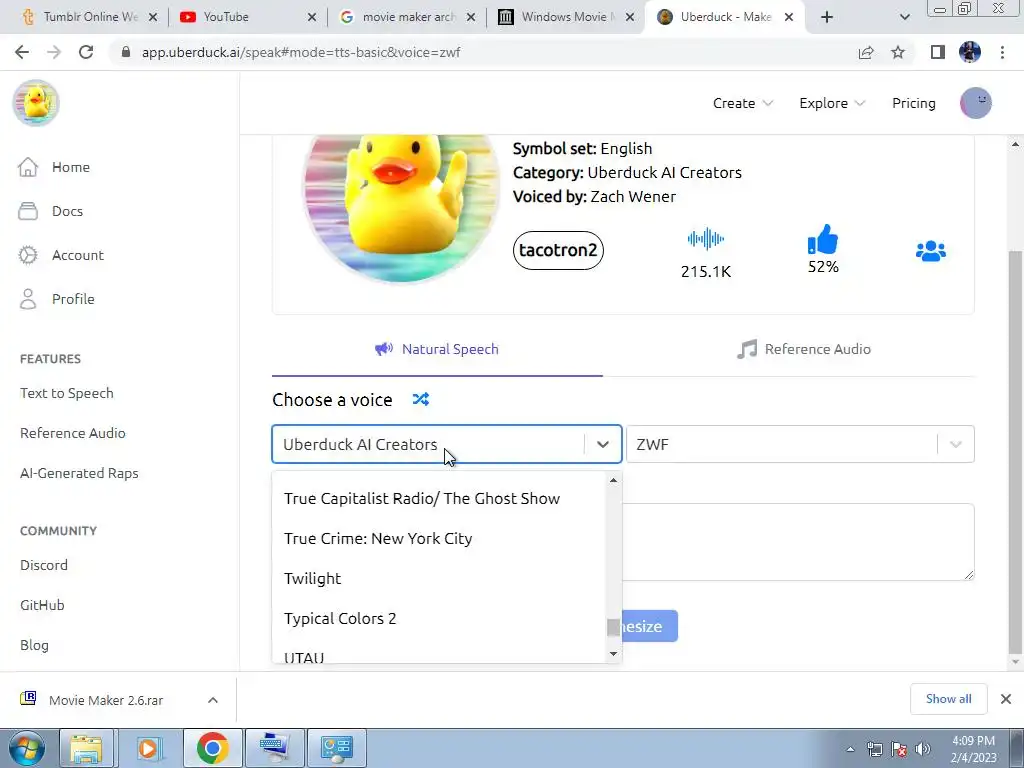Switch to the YouTube browser tab
The height and width of the screenshot is (768, 1024).
[247, 17]
